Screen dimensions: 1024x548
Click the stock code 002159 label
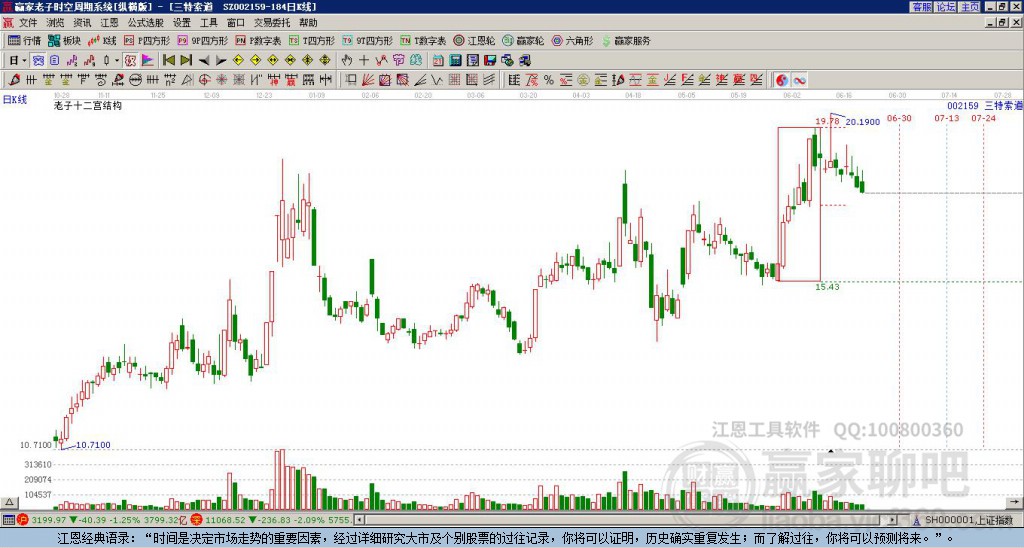tap(963, 105)
